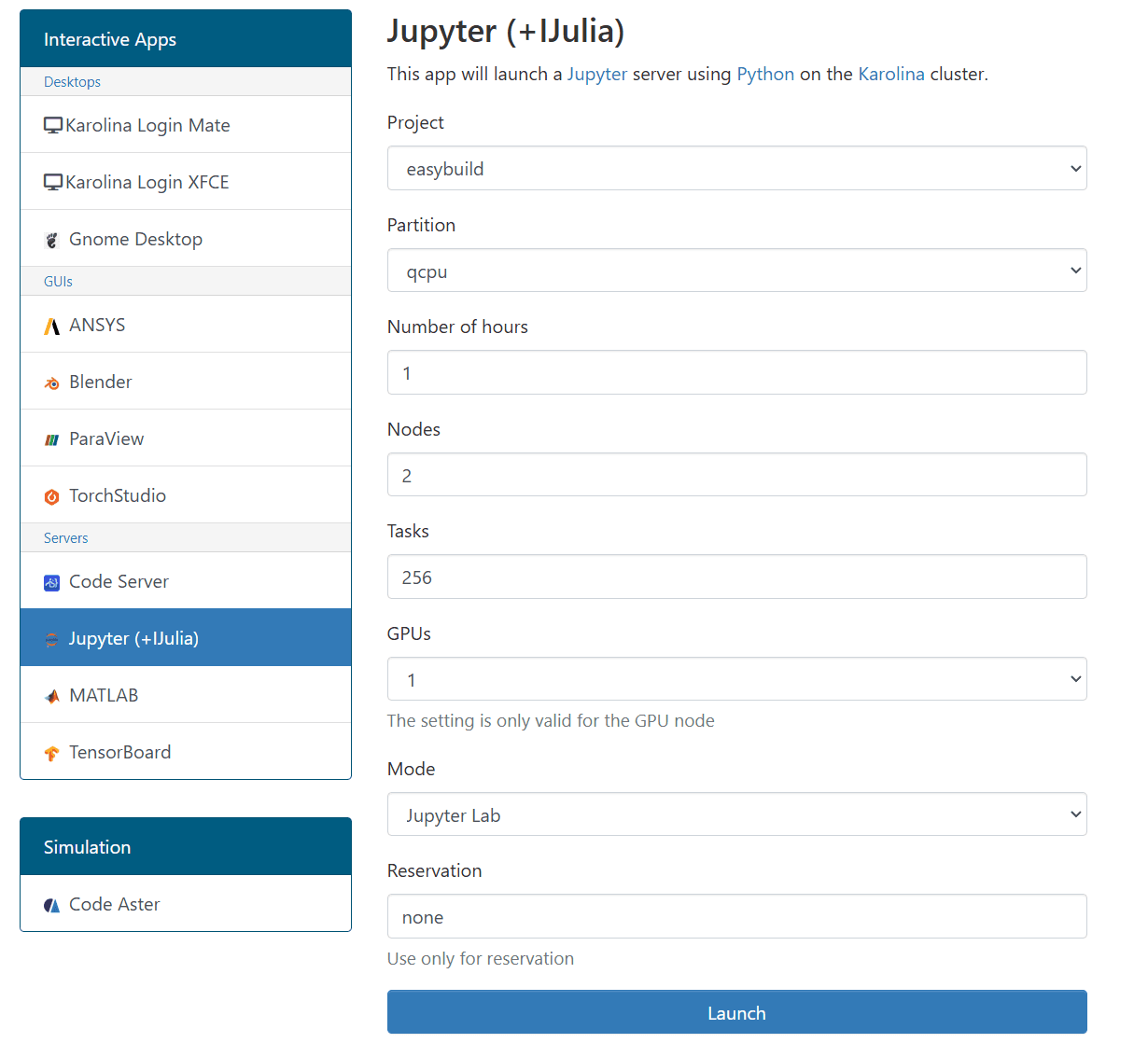Select the Jupyter (+IJulia) sidebar entry

(133, 638)
